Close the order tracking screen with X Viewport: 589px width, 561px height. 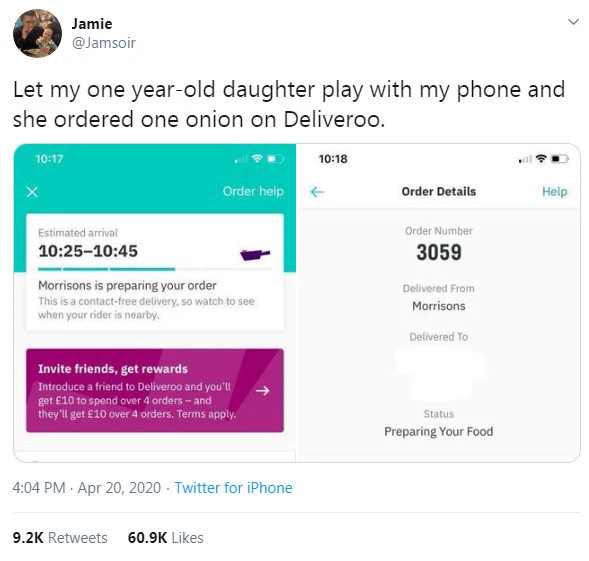coord(32,192)
